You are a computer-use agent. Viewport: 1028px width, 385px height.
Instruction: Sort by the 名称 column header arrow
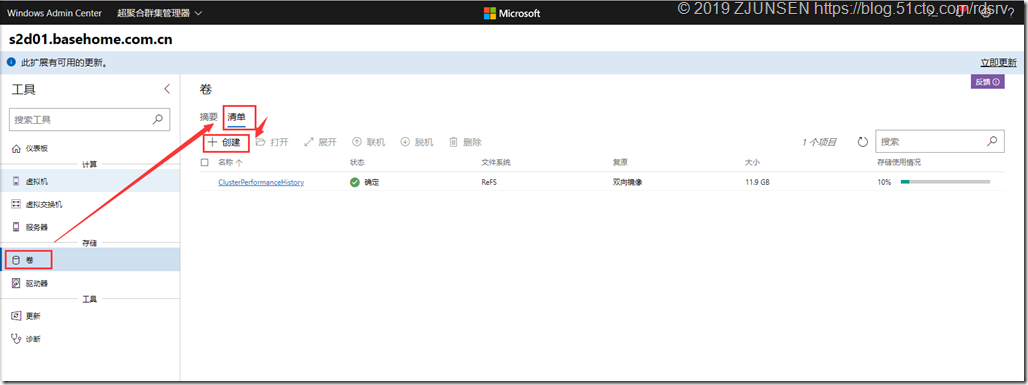pos(239,162)
